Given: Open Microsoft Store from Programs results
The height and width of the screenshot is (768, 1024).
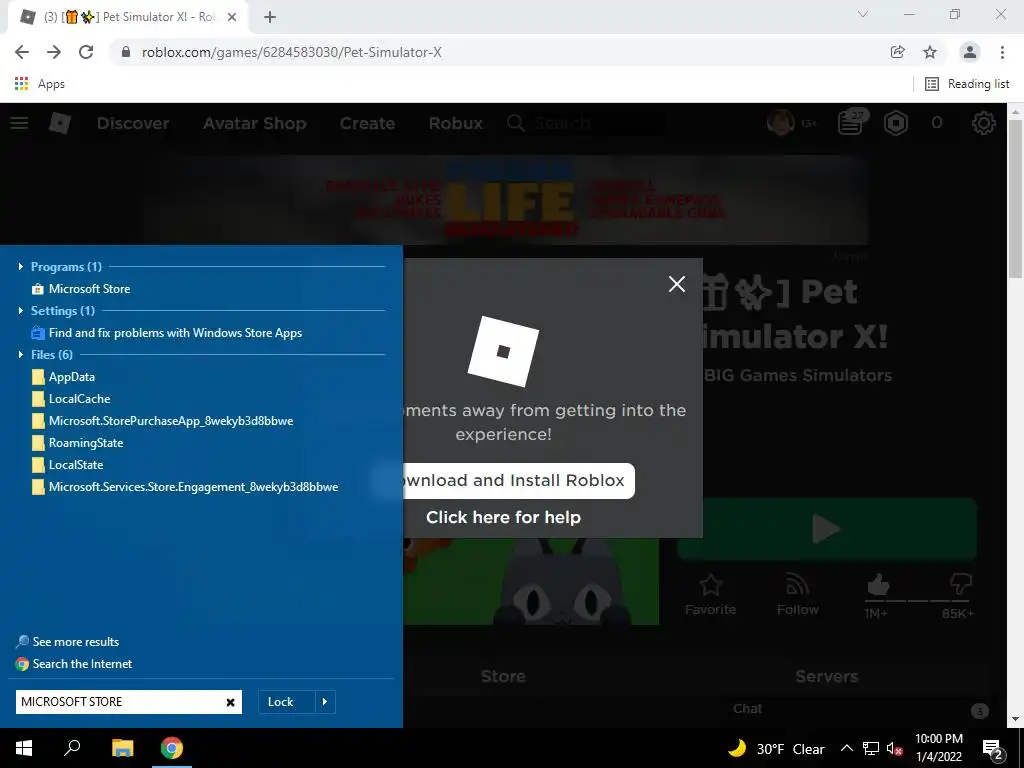Looking at the screenshot, I should tap(81, 289).
